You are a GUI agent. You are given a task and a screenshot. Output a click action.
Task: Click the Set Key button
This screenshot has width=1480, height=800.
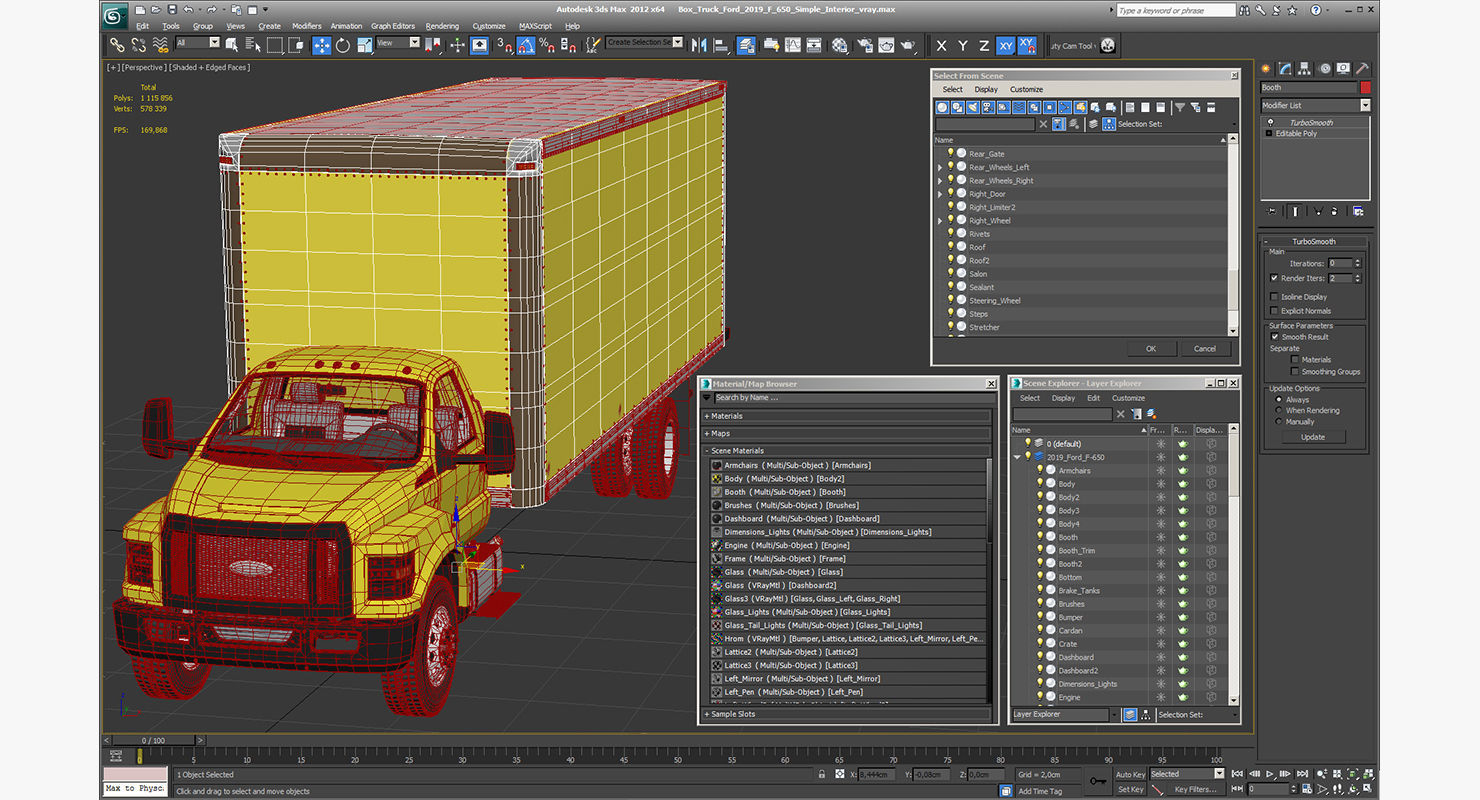pos(1130,789)
